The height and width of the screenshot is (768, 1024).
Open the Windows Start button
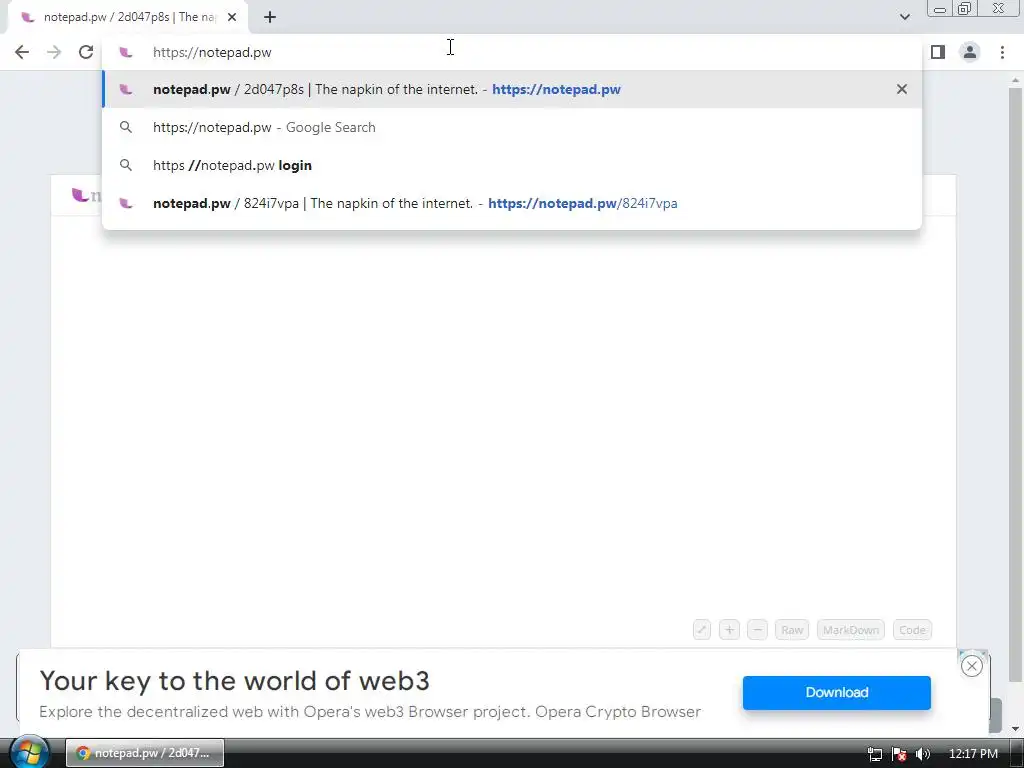pyautogui.click(x=29, y=753)
